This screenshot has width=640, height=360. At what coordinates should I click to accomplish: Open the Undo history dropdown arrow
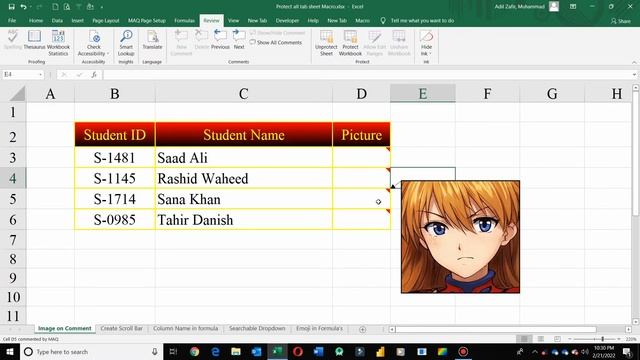[31, 7]
